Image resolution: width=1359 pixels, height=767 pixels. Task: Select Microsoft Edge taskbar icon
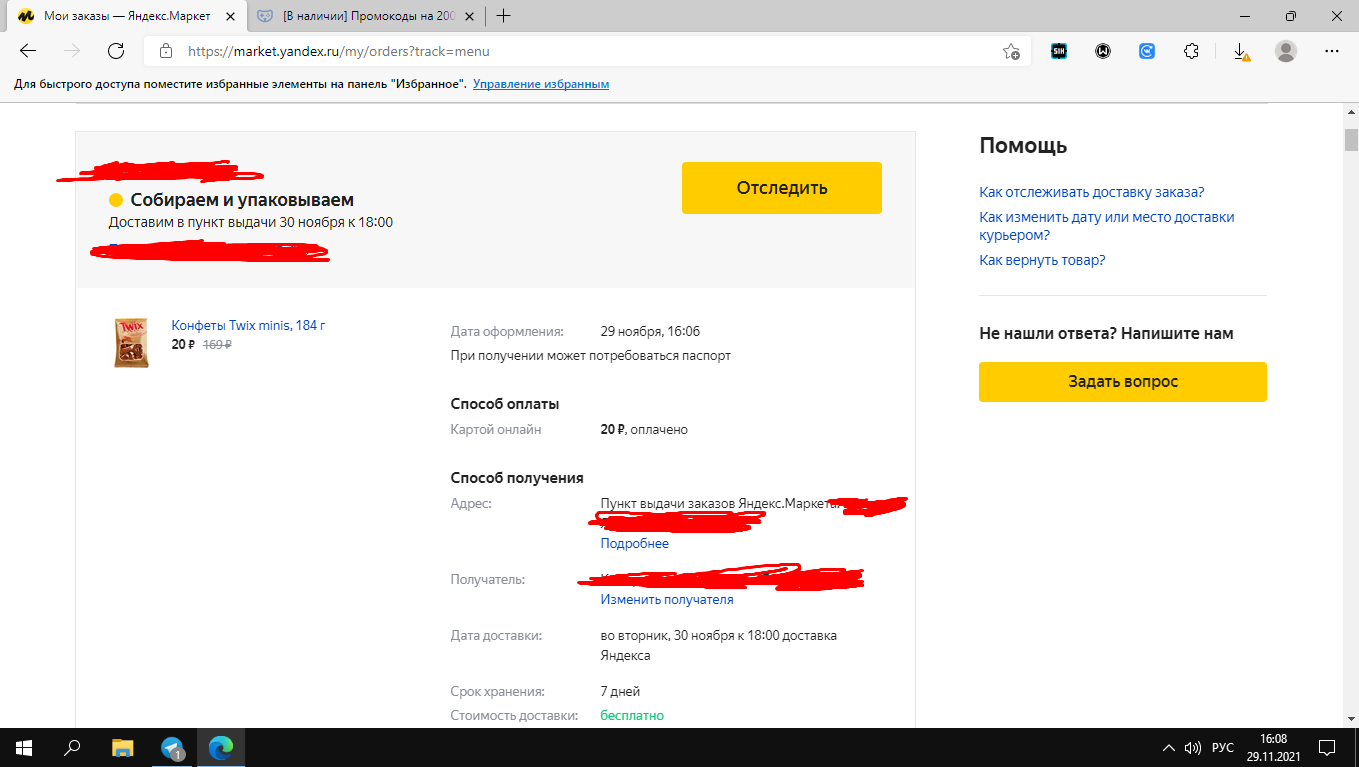tap(221, 747)
